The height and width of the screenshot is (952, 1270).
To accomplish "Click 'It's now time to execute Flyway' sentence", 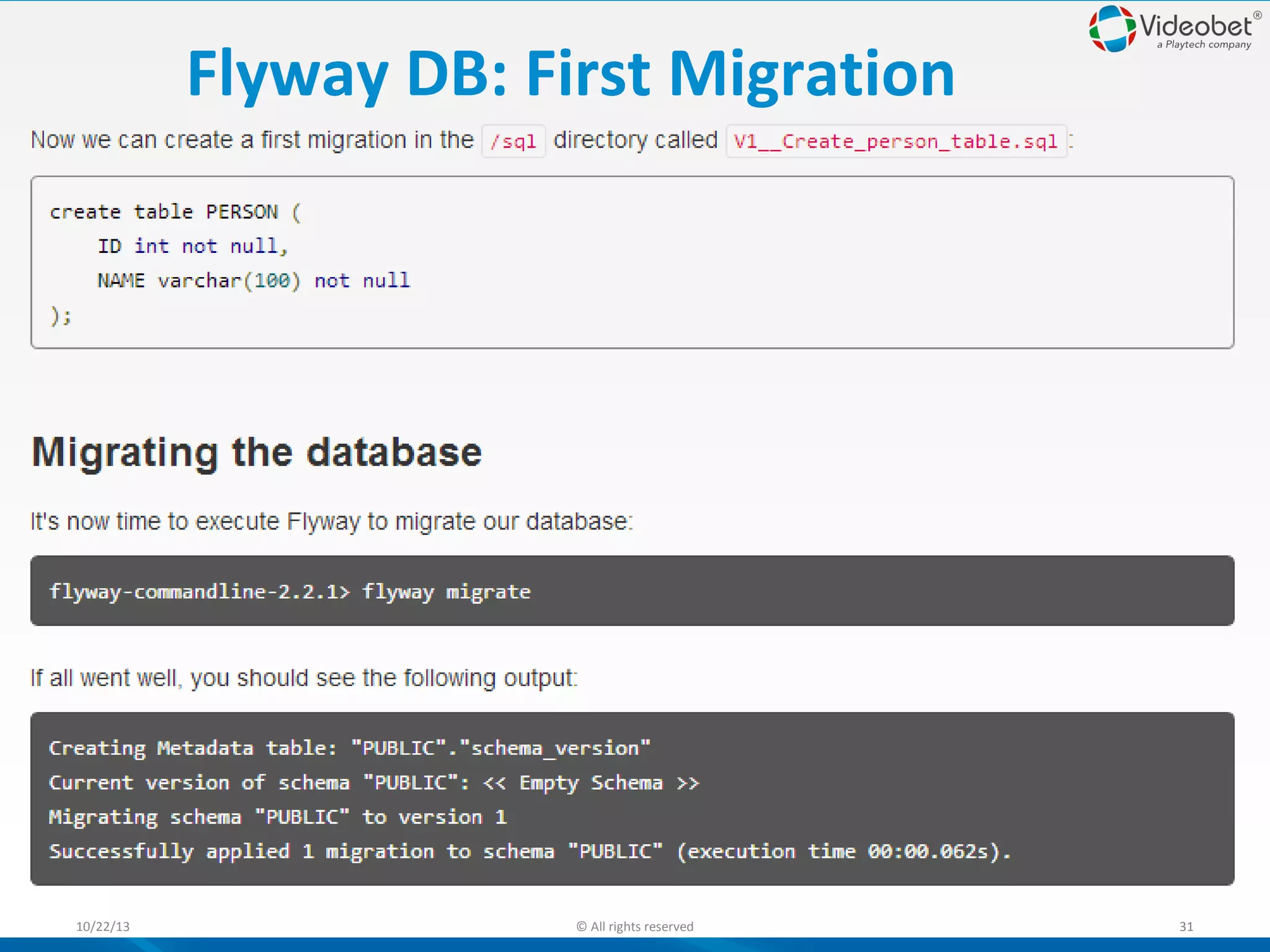I will click(332, 522).
